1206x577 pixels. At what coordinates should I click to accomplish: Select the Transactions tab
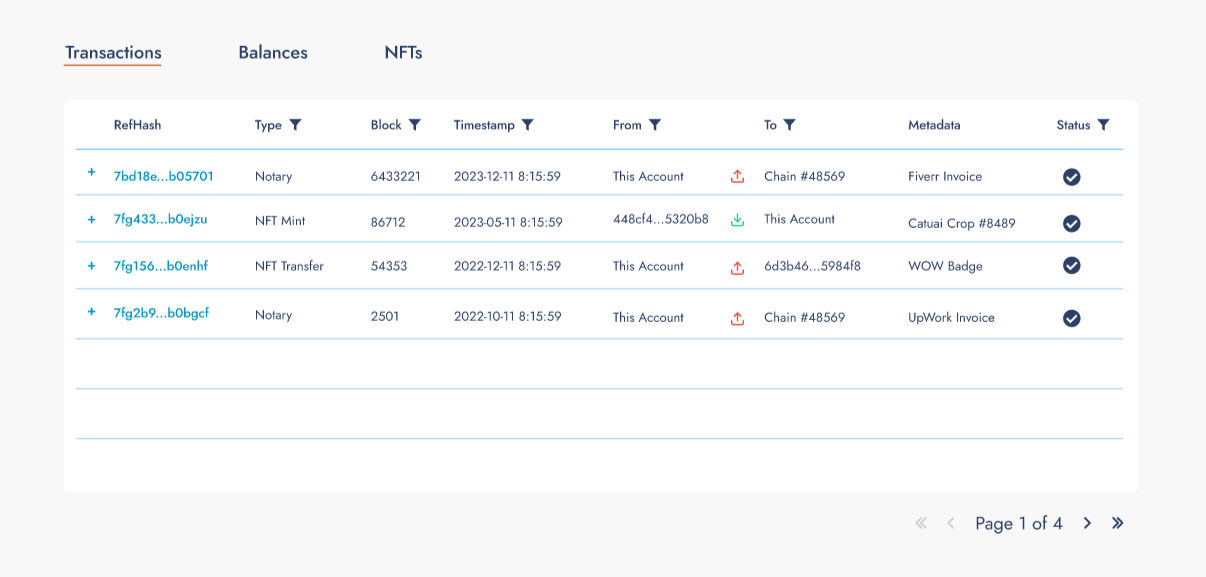(113, 53)
